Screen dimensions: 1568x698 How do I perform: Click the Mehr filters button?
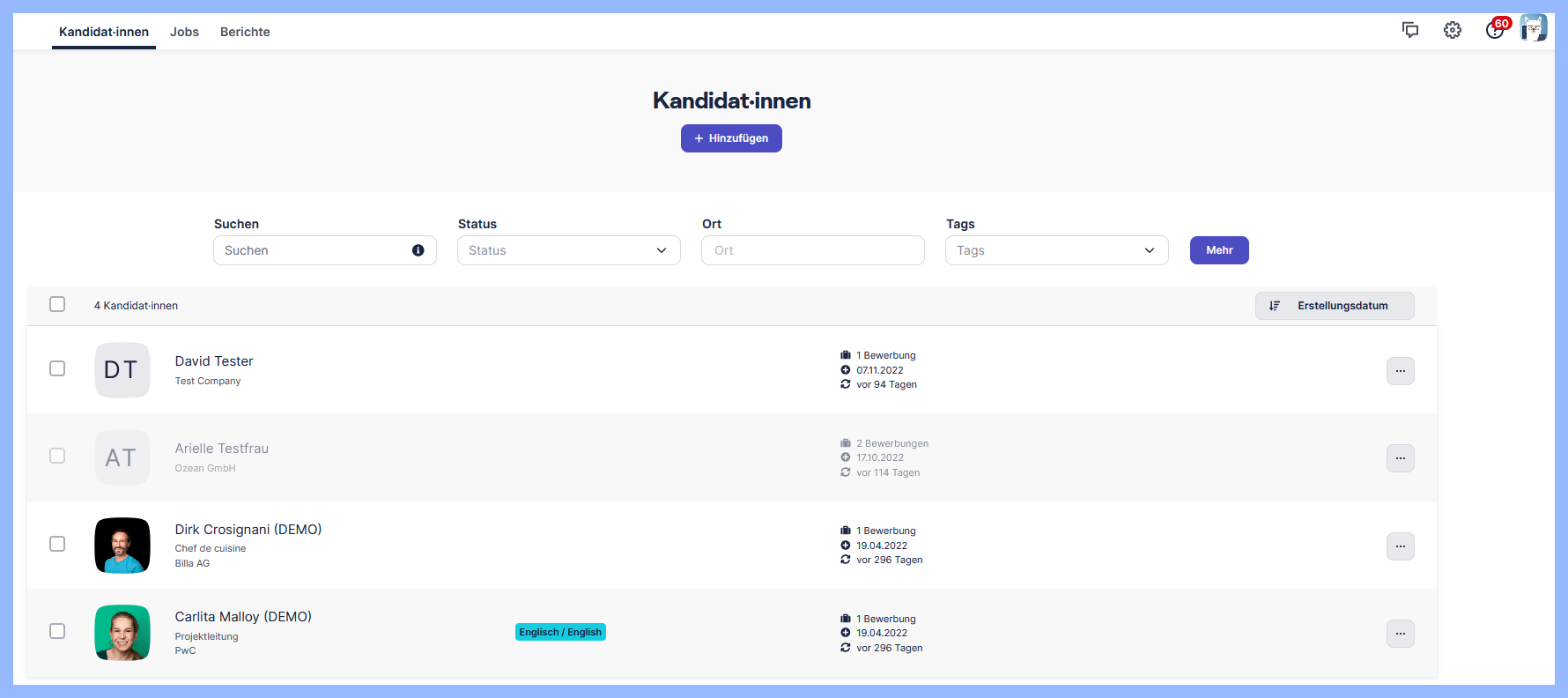point(1218,250)
